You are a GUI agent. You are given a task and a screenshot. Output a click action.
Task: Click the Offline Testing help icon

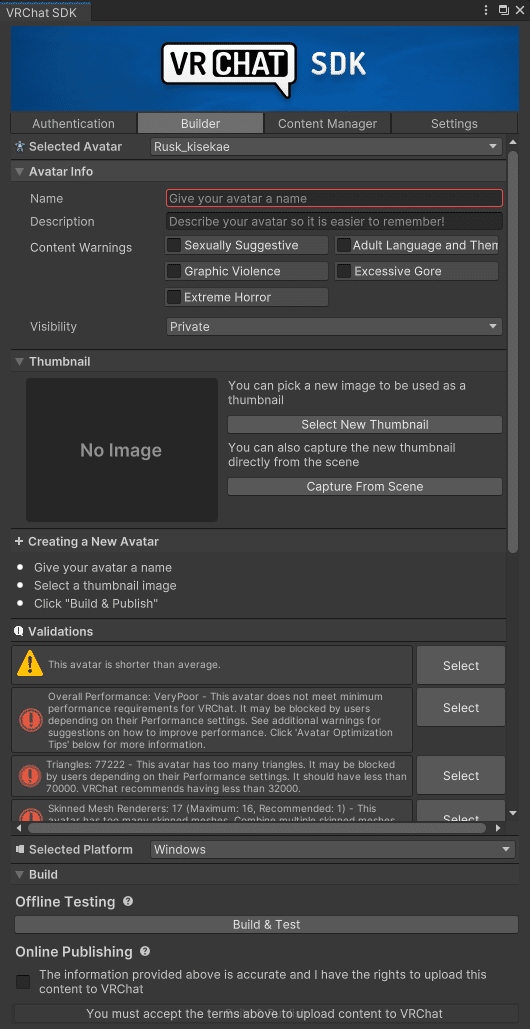128,902
